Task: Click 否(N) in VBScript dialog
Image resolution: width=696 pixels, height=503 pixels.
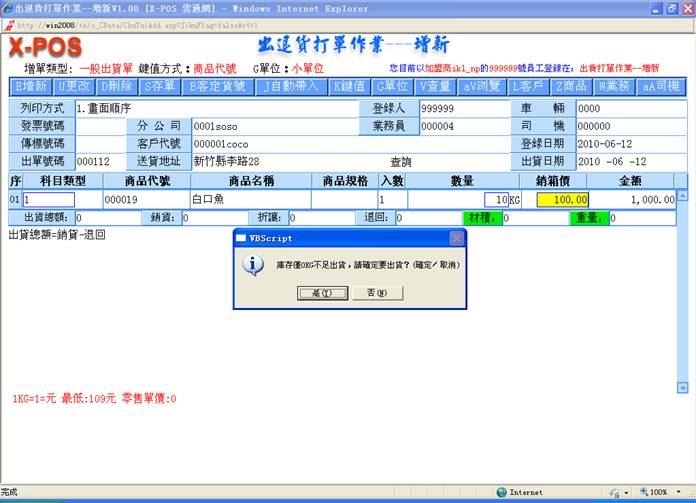Action: [x=378, y=293]
